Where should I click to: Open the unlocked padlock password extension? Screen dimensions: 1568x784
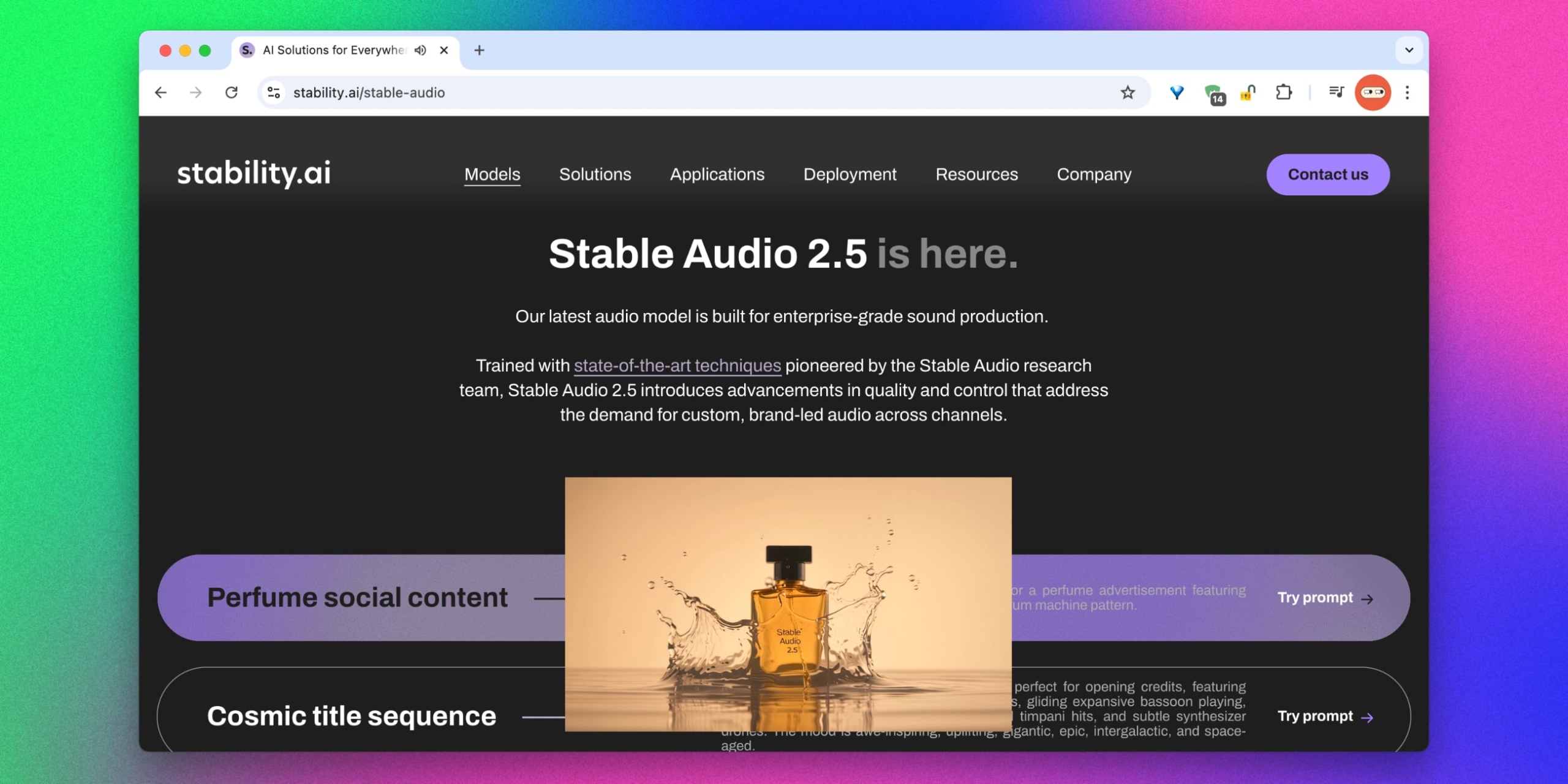pyautogui.click(x=1248, y=92)
